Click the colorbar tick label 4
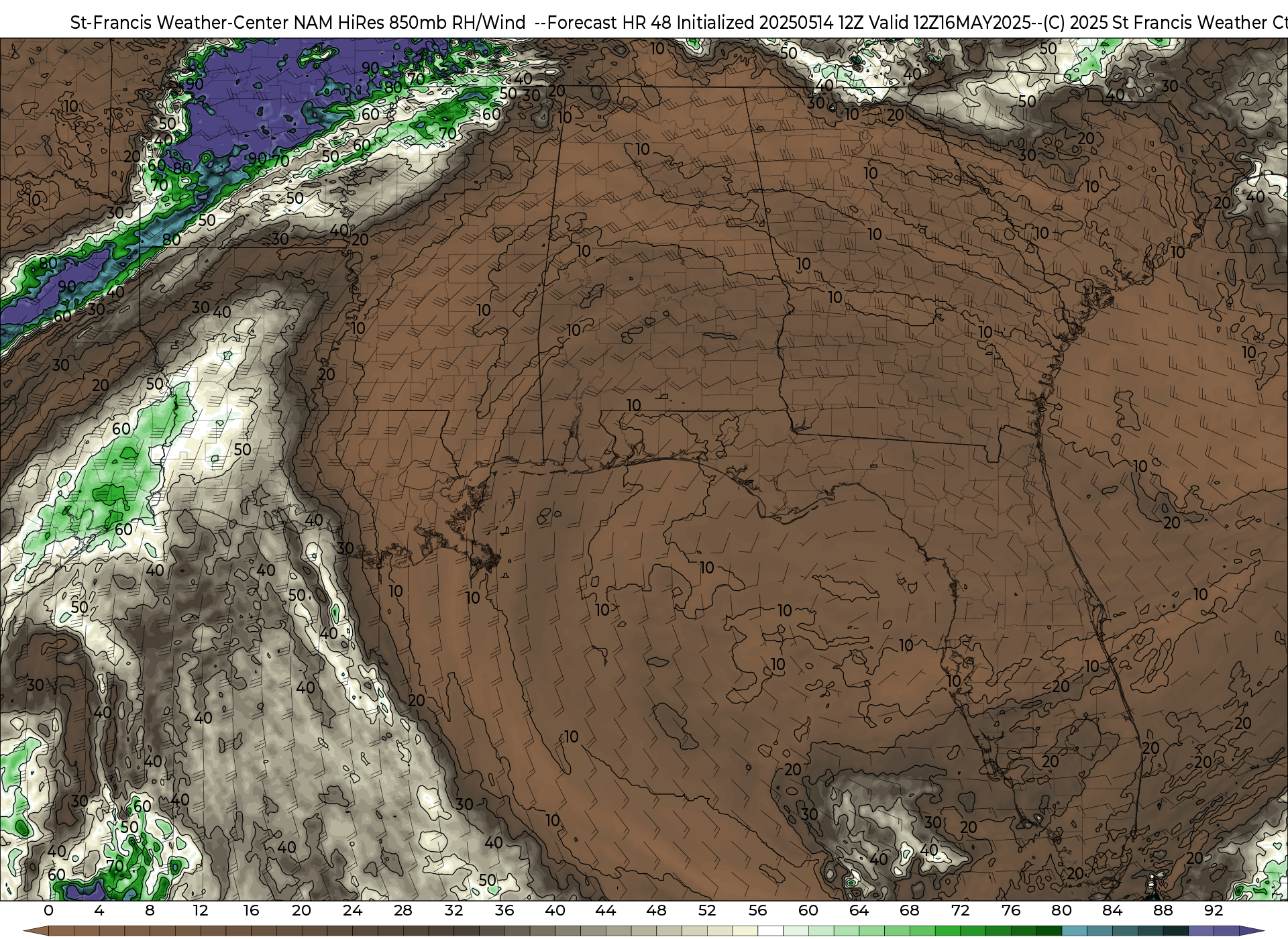 coord(99,910)
